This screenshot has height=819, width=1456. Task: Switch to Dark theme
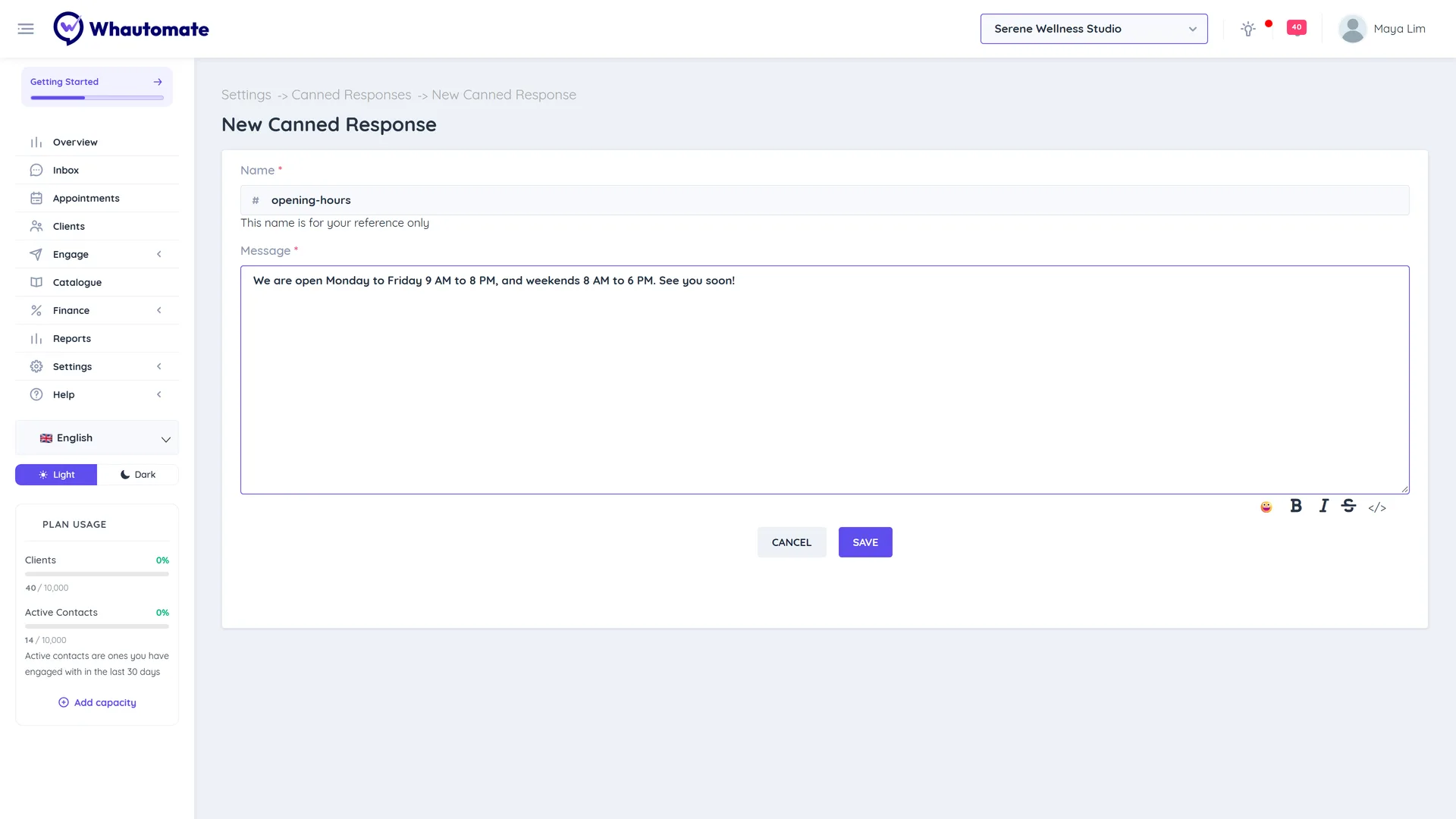(138, 475)
